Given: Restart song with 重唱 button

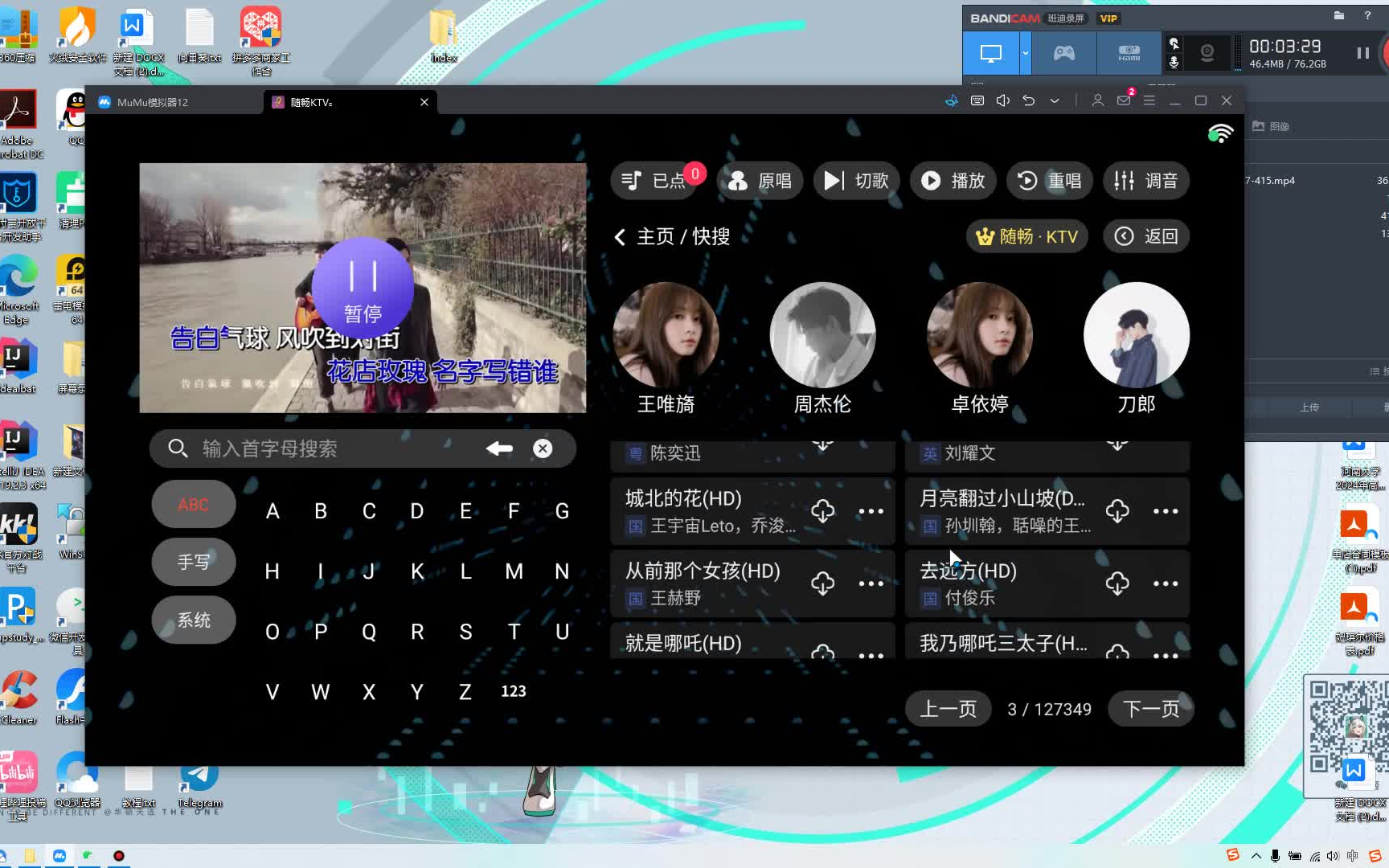Looking at the screenshot, I should click(1049, 181).
